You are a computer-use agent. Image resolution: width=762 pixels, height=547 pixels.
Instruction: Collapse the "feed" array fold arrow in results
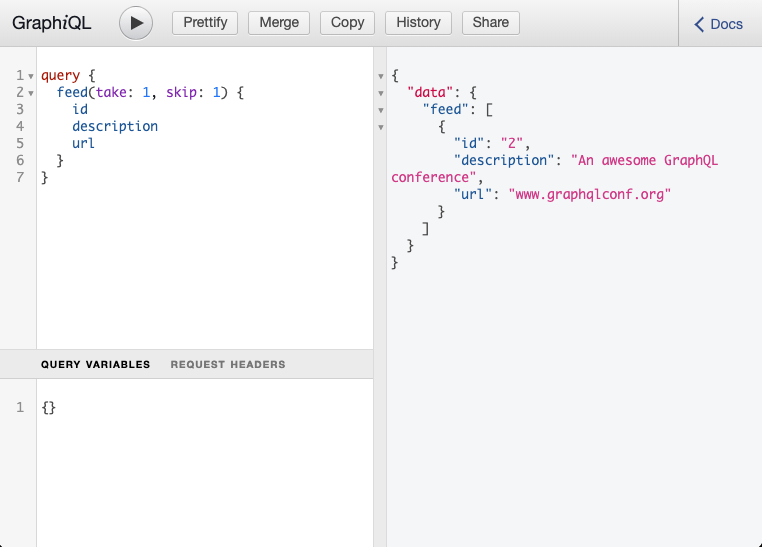(x=381, y=110)
